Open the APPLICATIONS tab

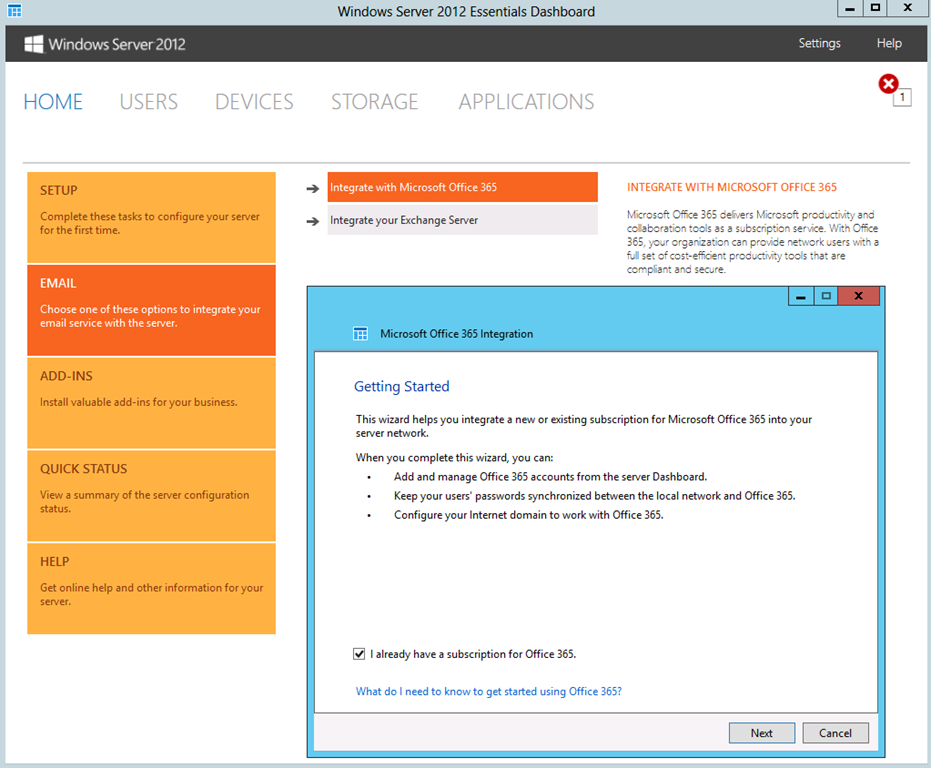(526, 102)
